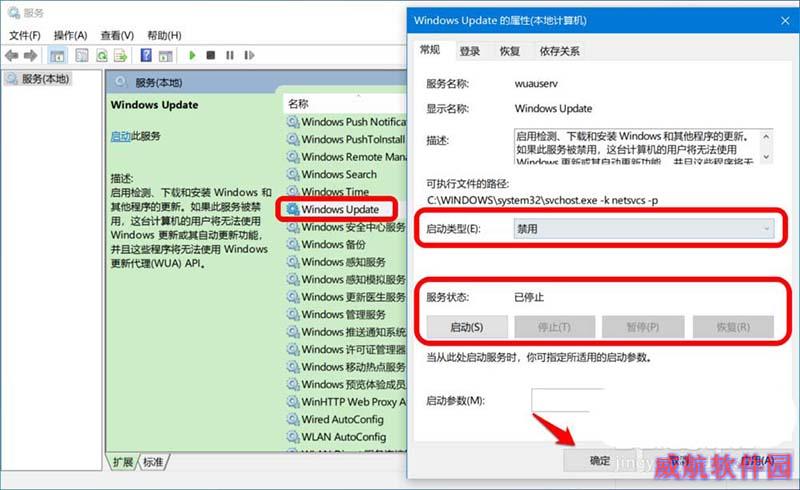
Task: Click the 确定 button
Action: [x=600, y=460]
